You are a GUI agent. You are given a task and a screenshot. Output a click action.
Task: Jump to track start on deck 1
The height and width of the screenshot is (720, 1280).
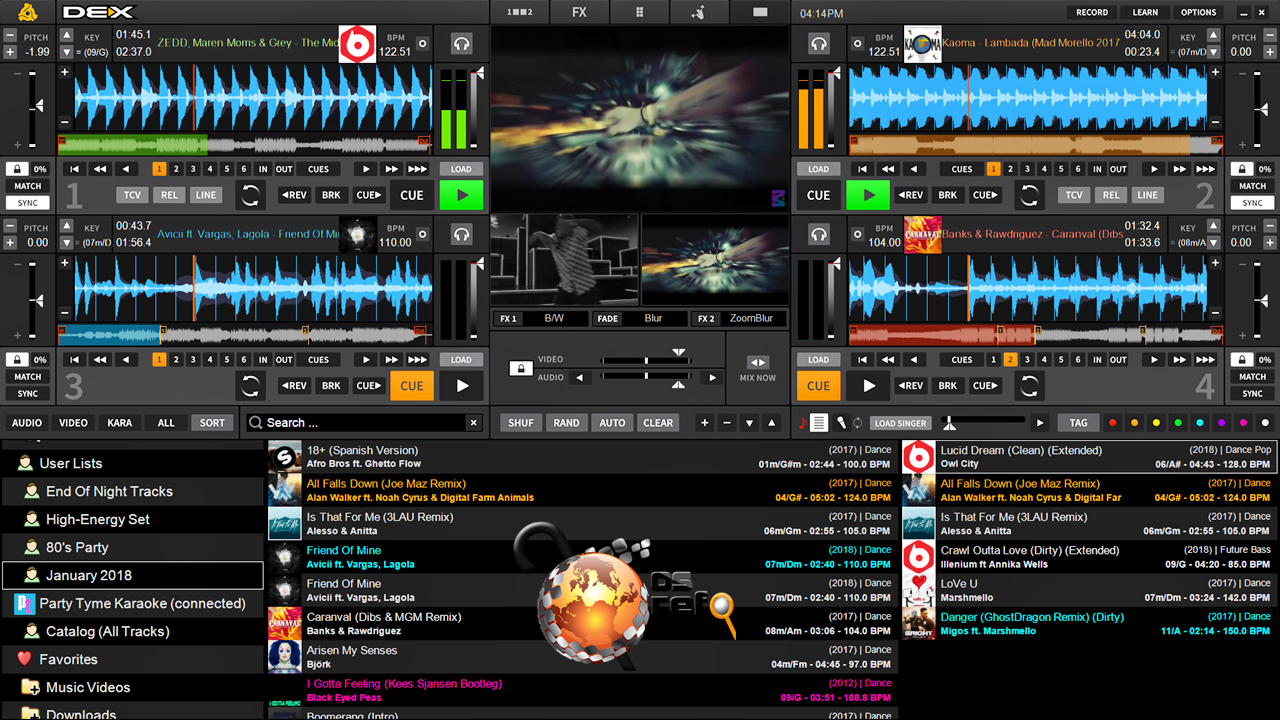(74, 169)
